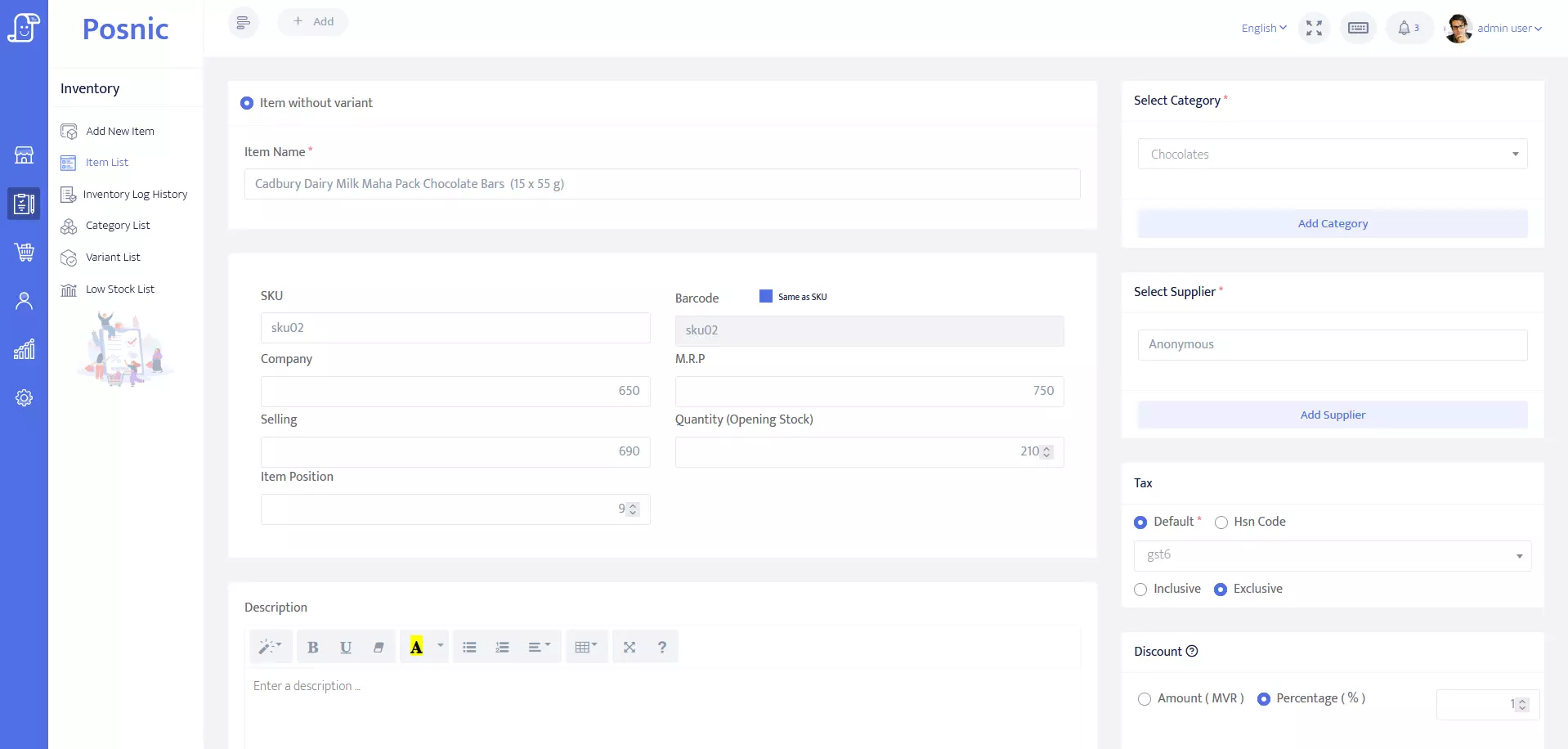Select the Hsn Code tax option

point(1221,523)
